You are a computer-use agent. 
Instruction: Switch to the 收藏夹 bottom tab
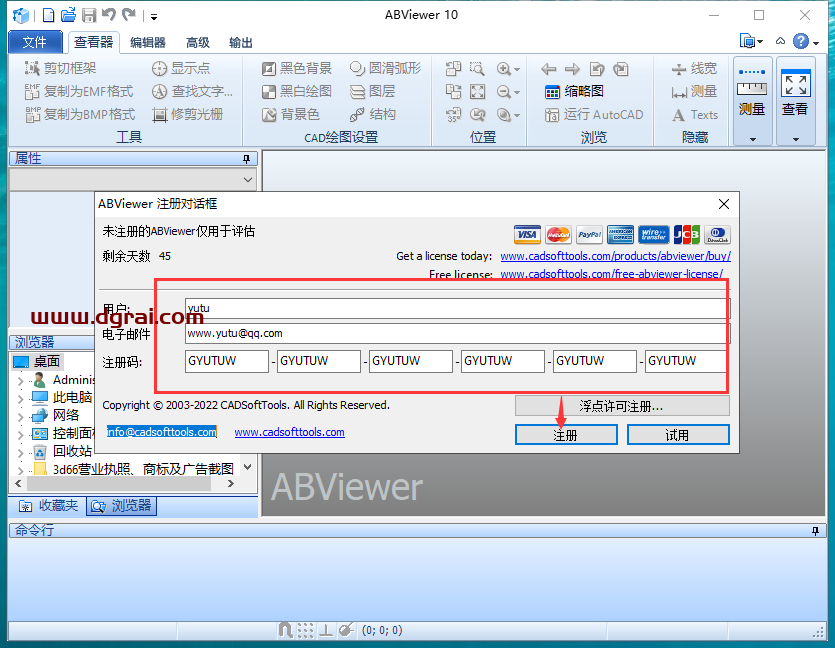click(48, 506)
